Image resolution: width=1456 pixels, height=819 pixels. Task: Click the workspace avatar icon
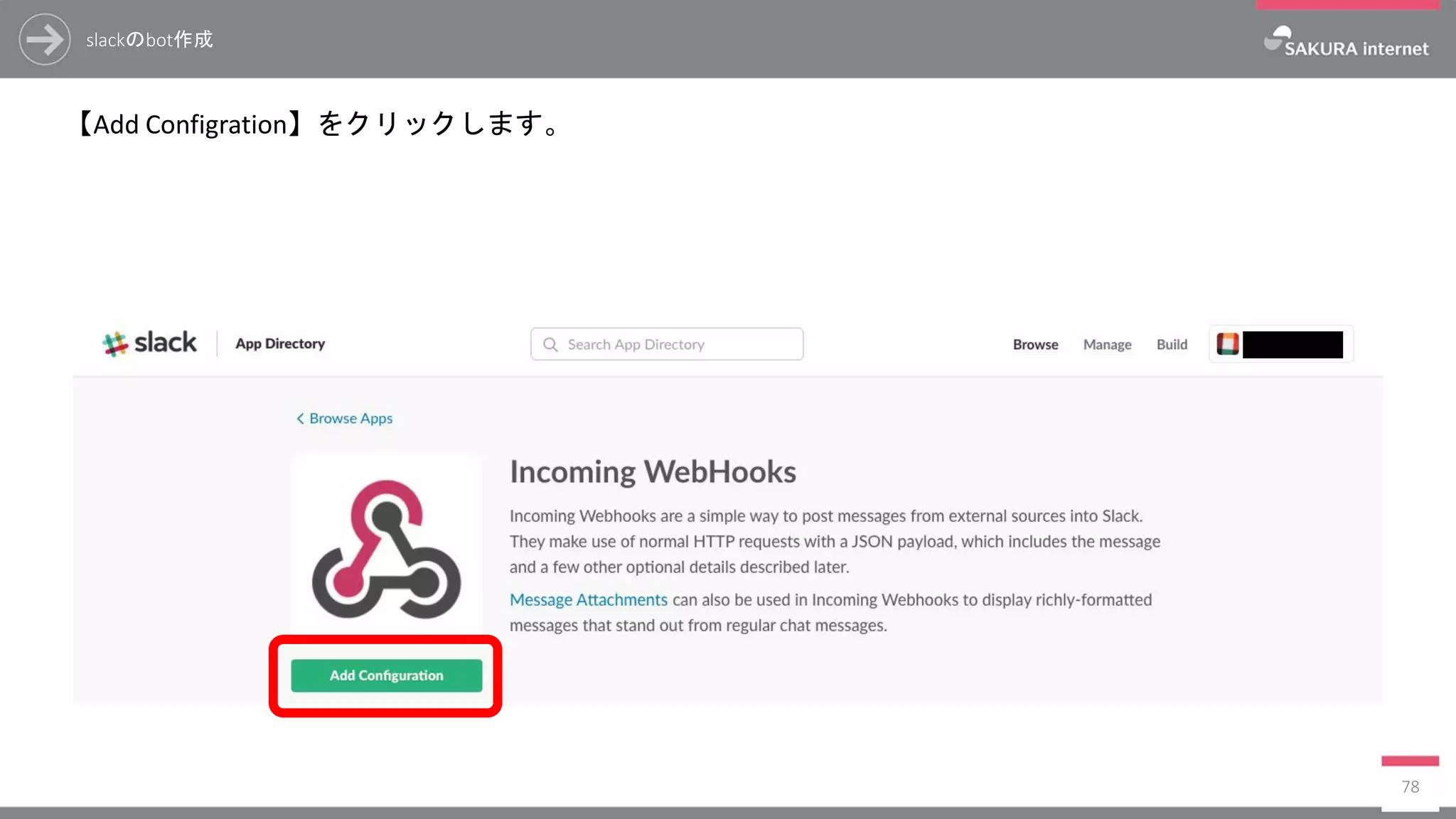1228,344
